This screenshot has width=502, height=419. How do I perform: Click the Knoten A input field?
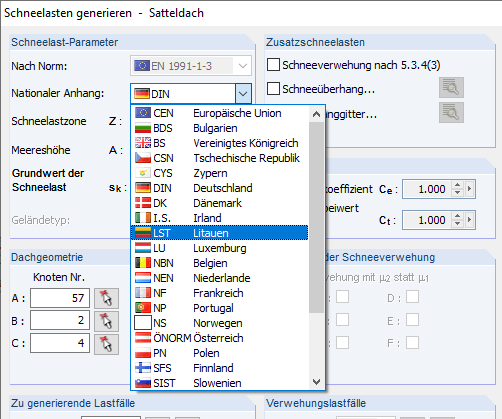click(60, 298)
